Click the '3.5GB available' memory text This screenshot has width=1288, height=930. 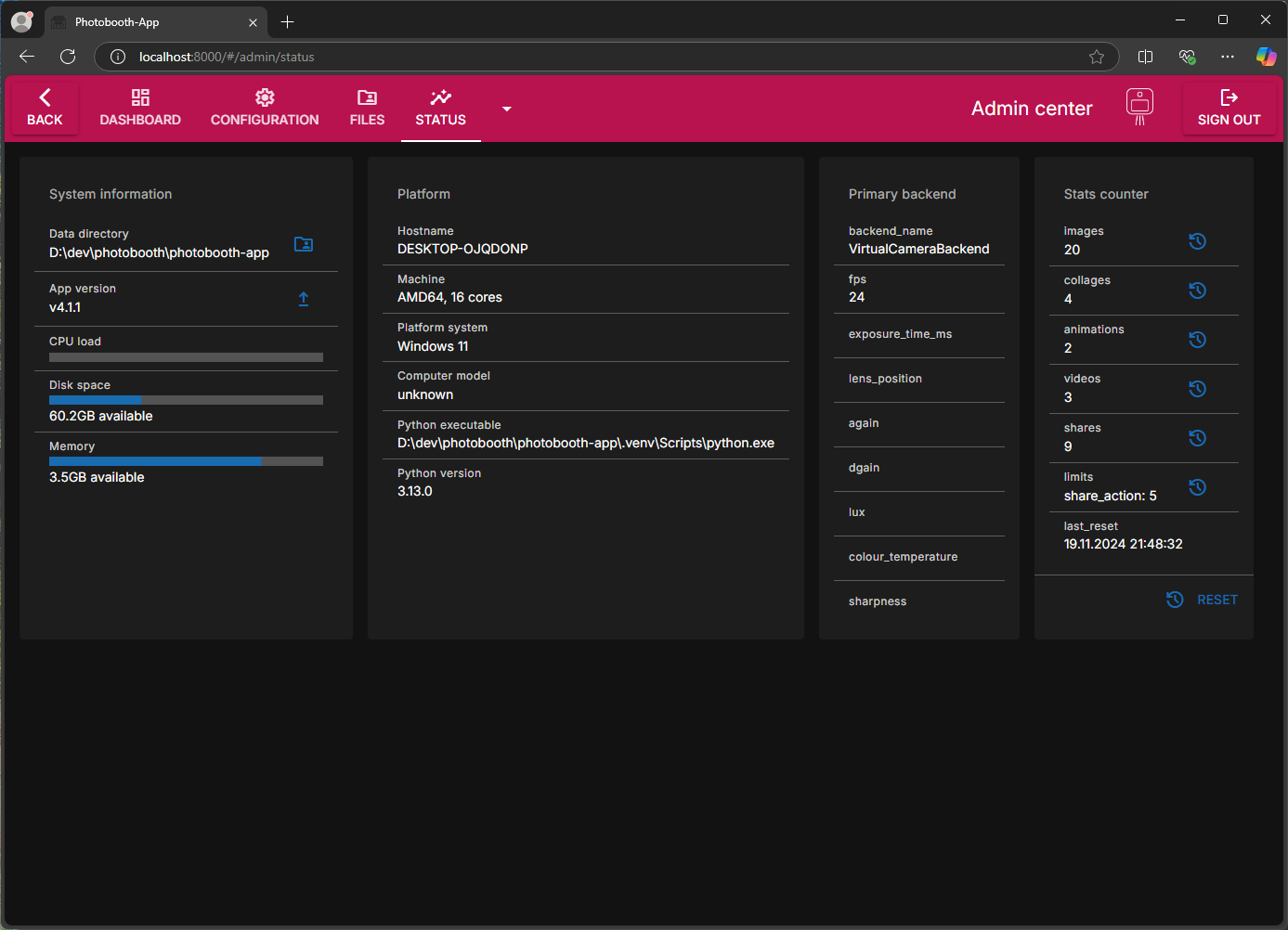tap(97, 477)
